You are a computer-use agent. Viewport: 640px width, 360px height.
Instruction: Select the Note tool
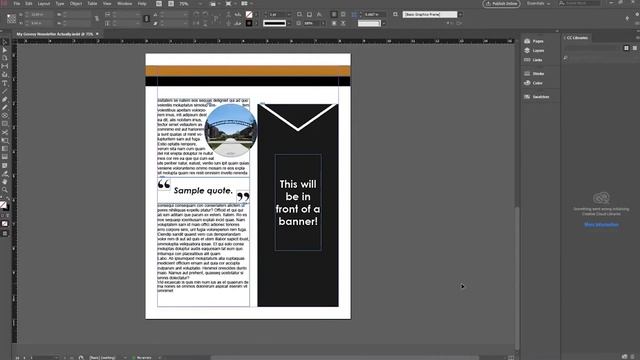(4, 166)
